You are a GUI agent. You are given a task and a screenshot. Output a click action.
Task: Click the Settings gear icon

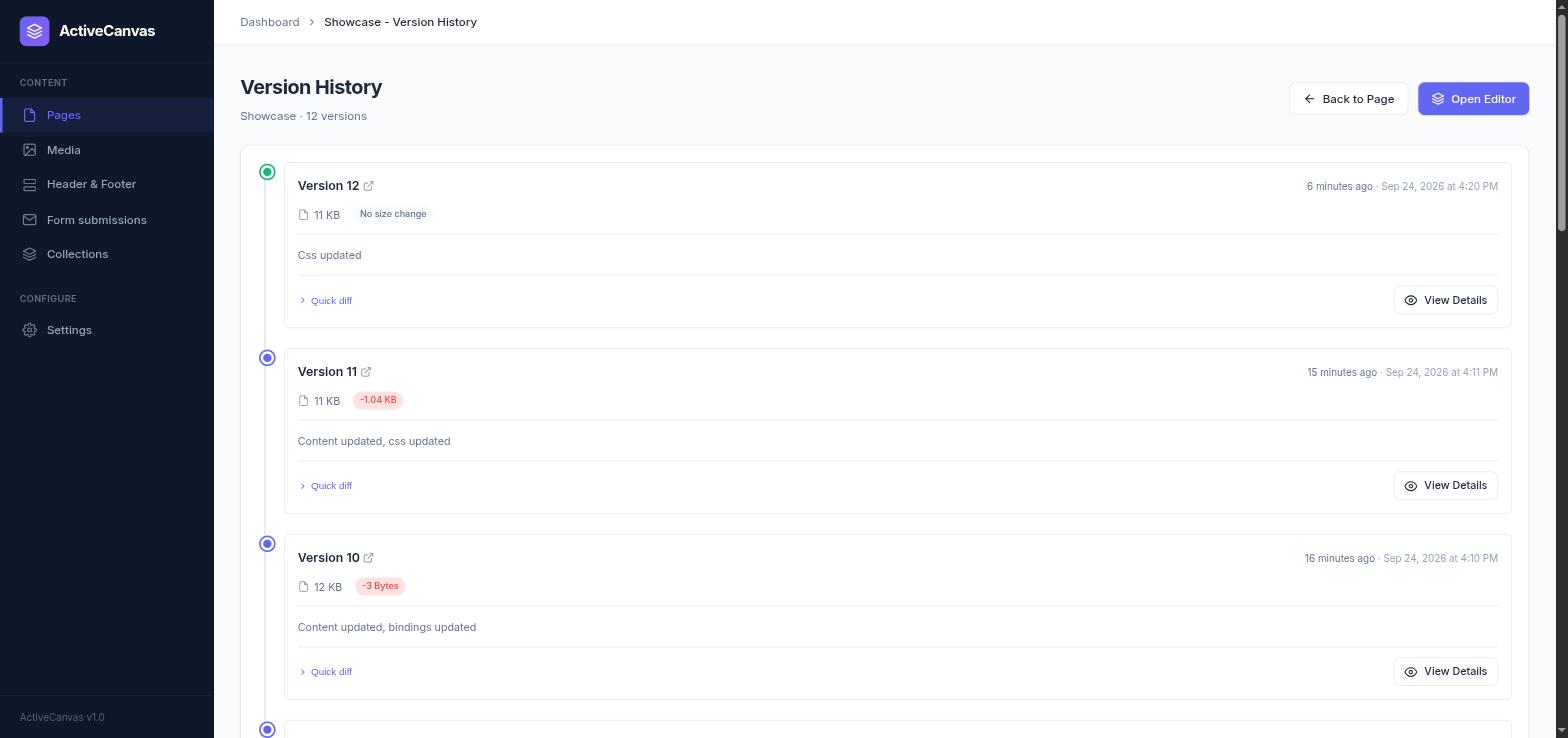coord(29,330)
